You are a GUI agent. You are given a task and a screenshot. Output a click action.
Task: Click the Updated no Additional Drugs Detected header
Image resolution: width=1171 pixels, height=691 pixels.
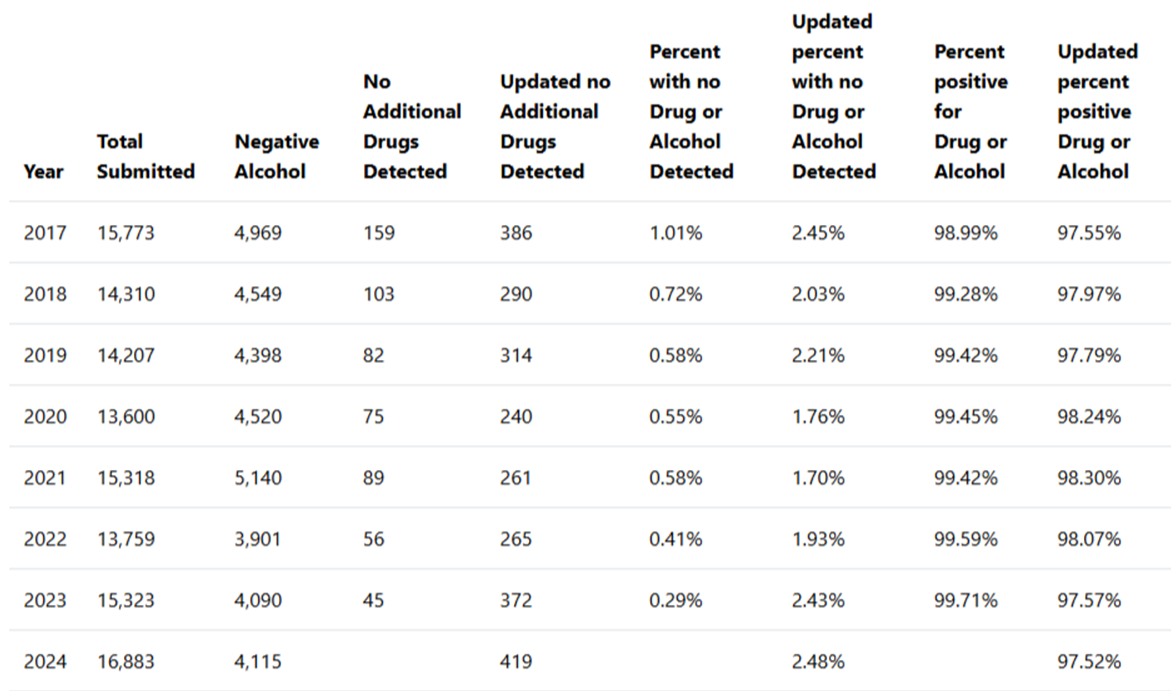(555, 126)
